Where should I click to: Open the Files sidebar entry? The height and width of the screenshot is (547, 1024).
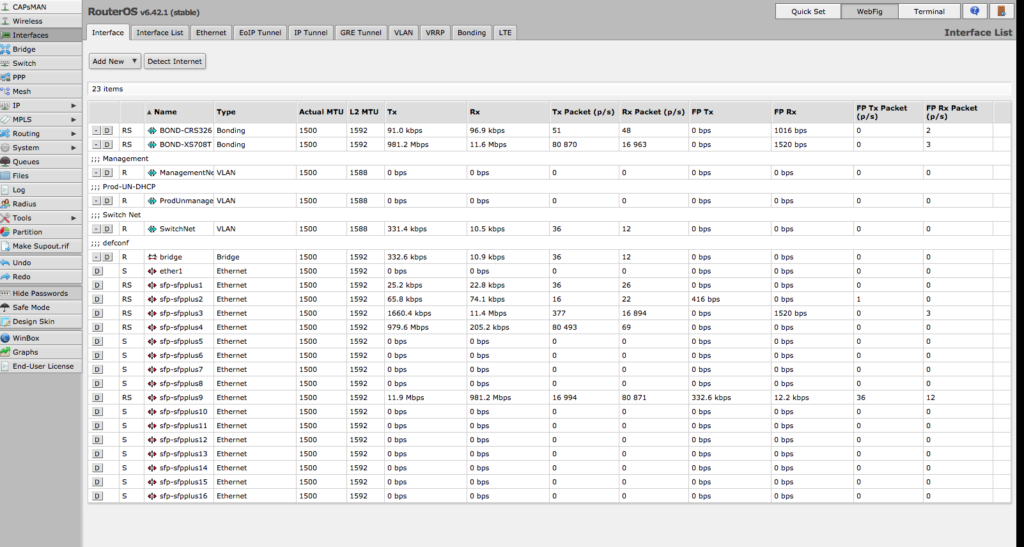click(20, 176)
